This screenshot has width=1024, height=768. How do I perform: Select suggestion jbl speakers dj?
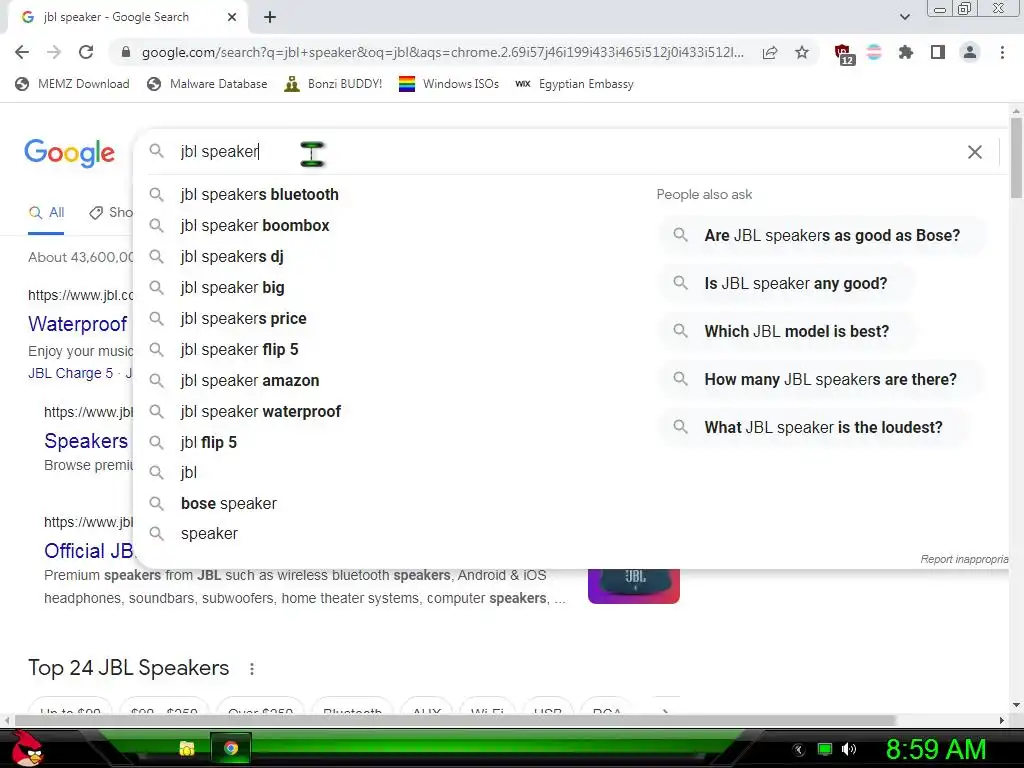[232, 257]
